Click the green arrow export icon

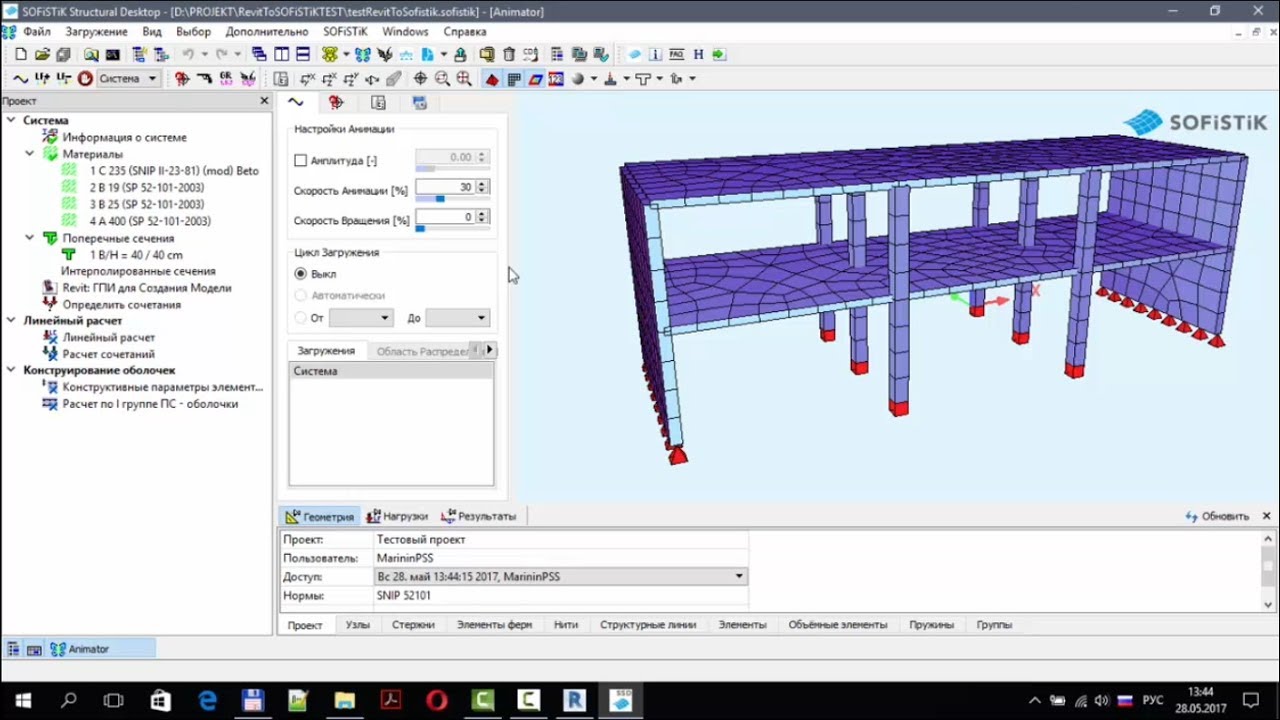tap(719, 55)
